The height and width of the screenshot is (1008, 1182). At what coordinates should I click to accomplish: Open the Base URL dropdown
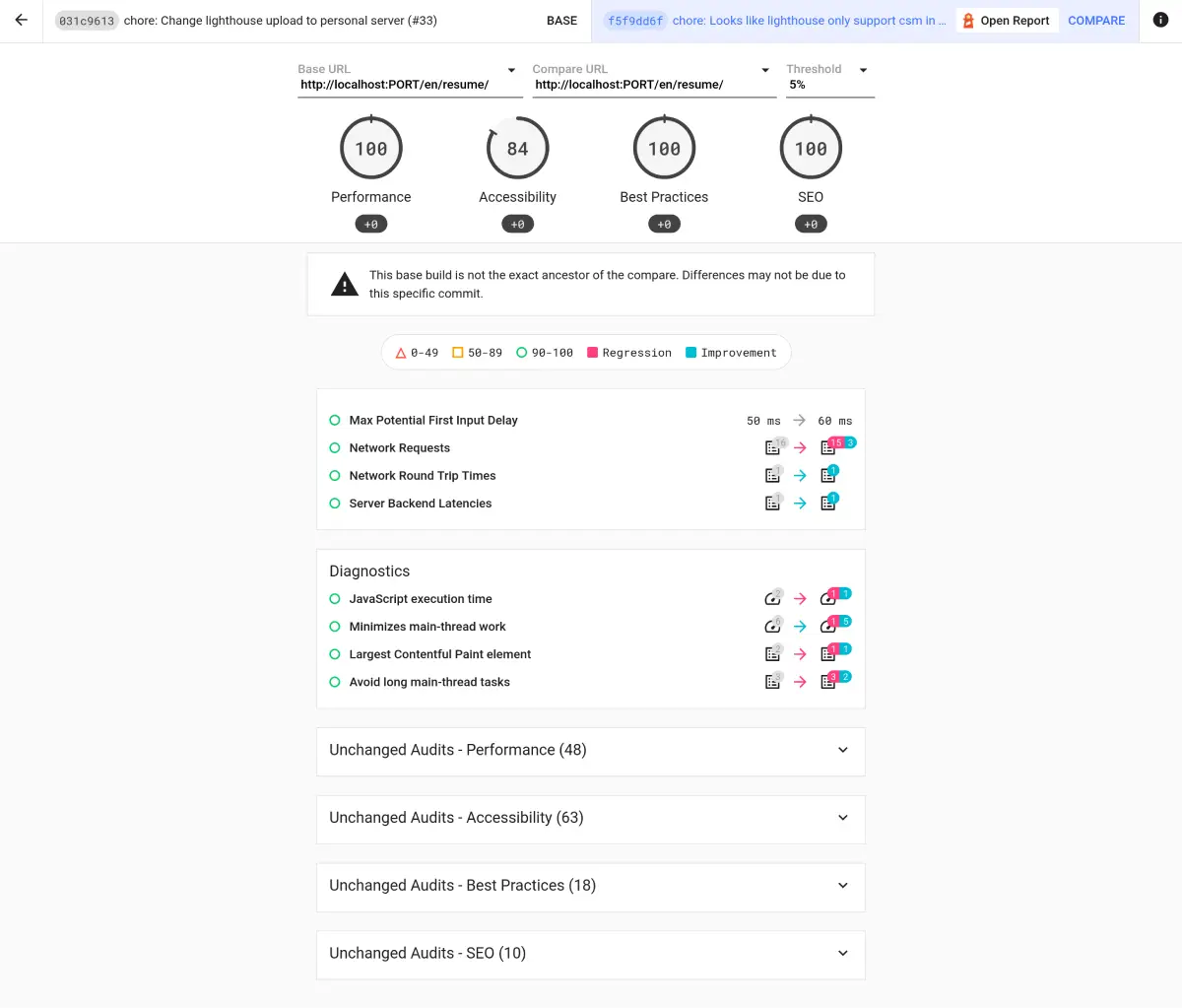pos(410,78)
